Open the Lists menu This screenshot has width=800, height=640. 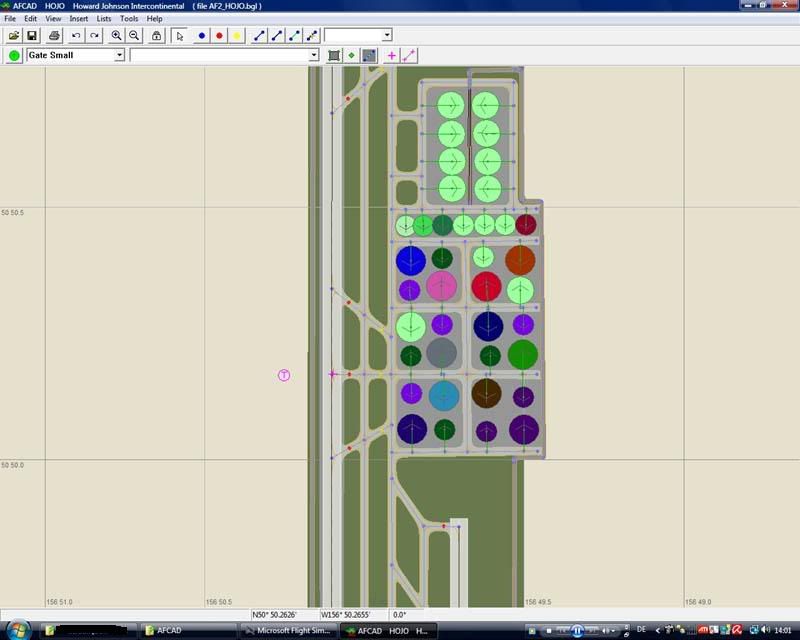pyautogui.click(x=104, y=18)
